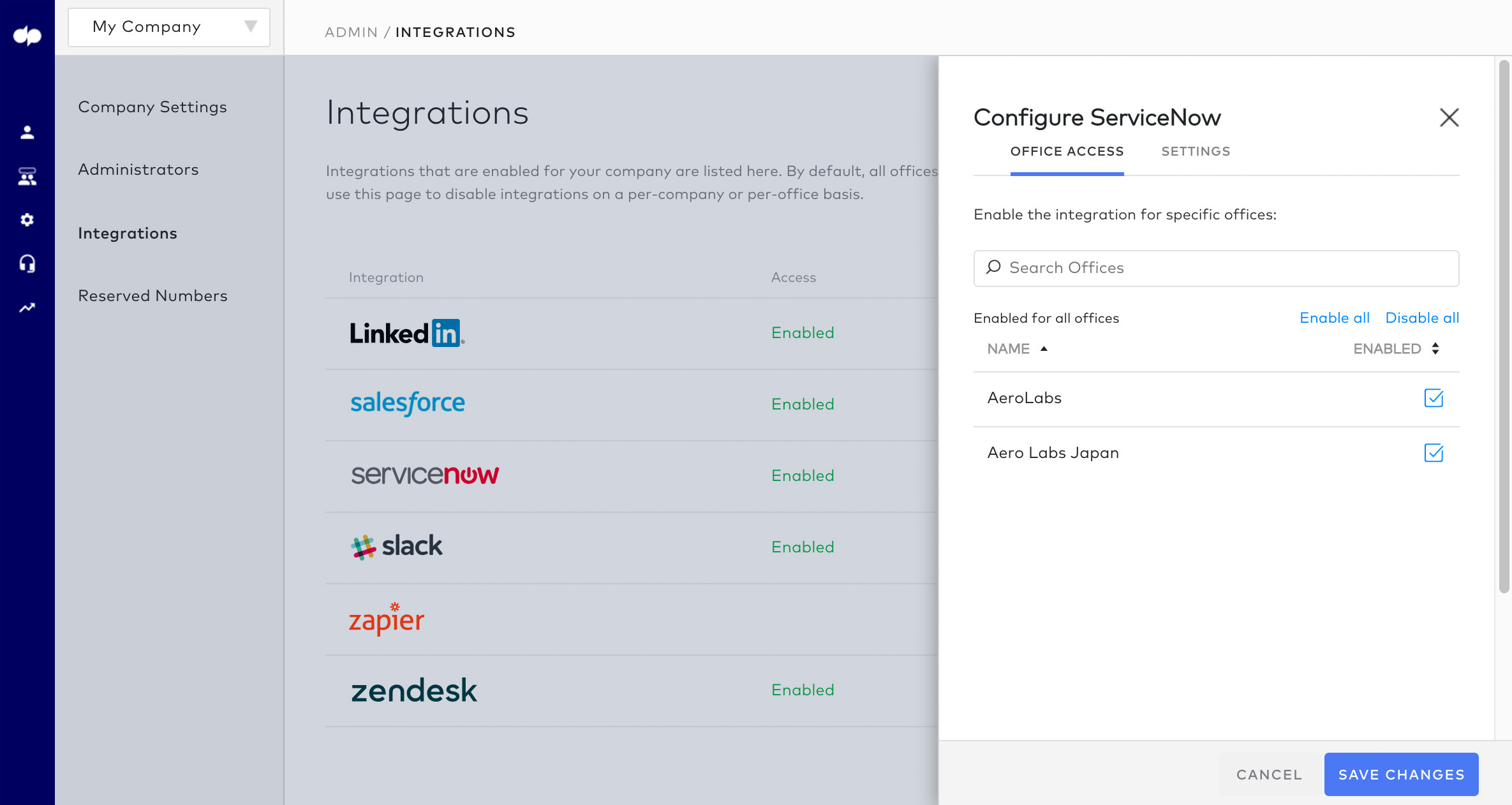Open the analytics trend line icon
Viewport: 1512px width, 805px height.
point(27,307)
